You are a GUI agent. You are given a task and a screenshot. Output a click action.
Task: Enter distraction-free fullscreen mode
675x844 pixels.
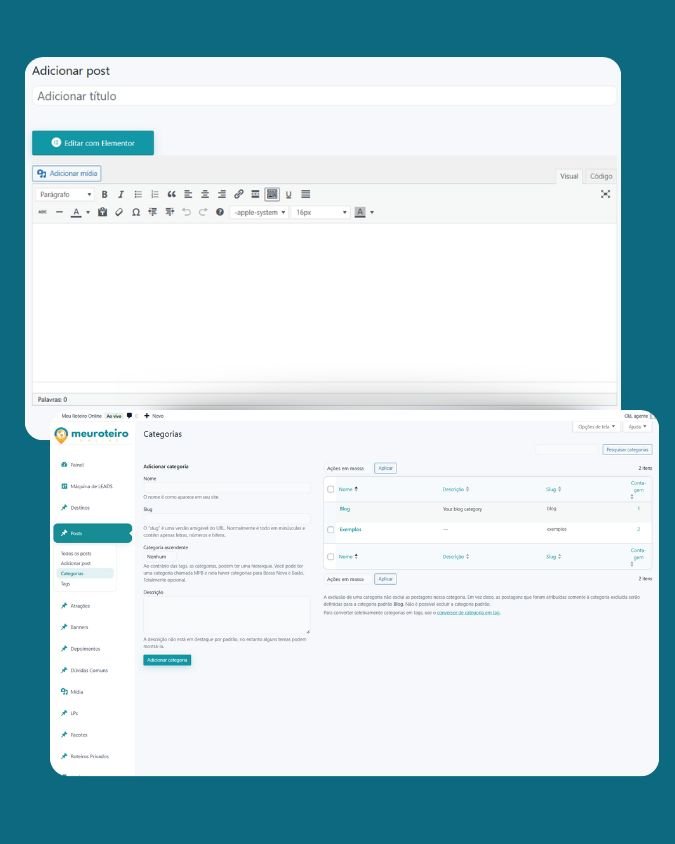605,194
